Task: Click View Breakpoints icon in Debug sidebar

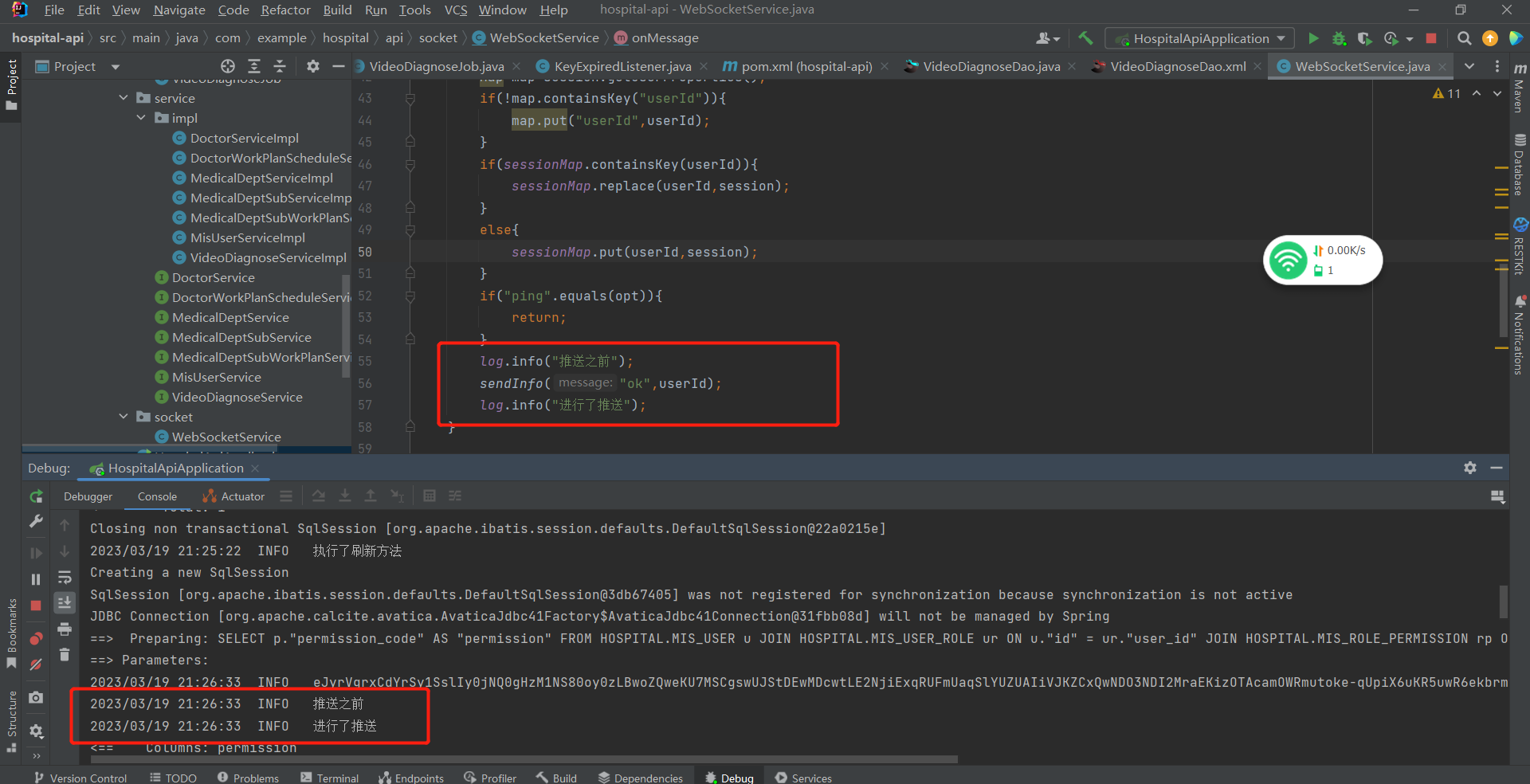Action: coord(36,639)
